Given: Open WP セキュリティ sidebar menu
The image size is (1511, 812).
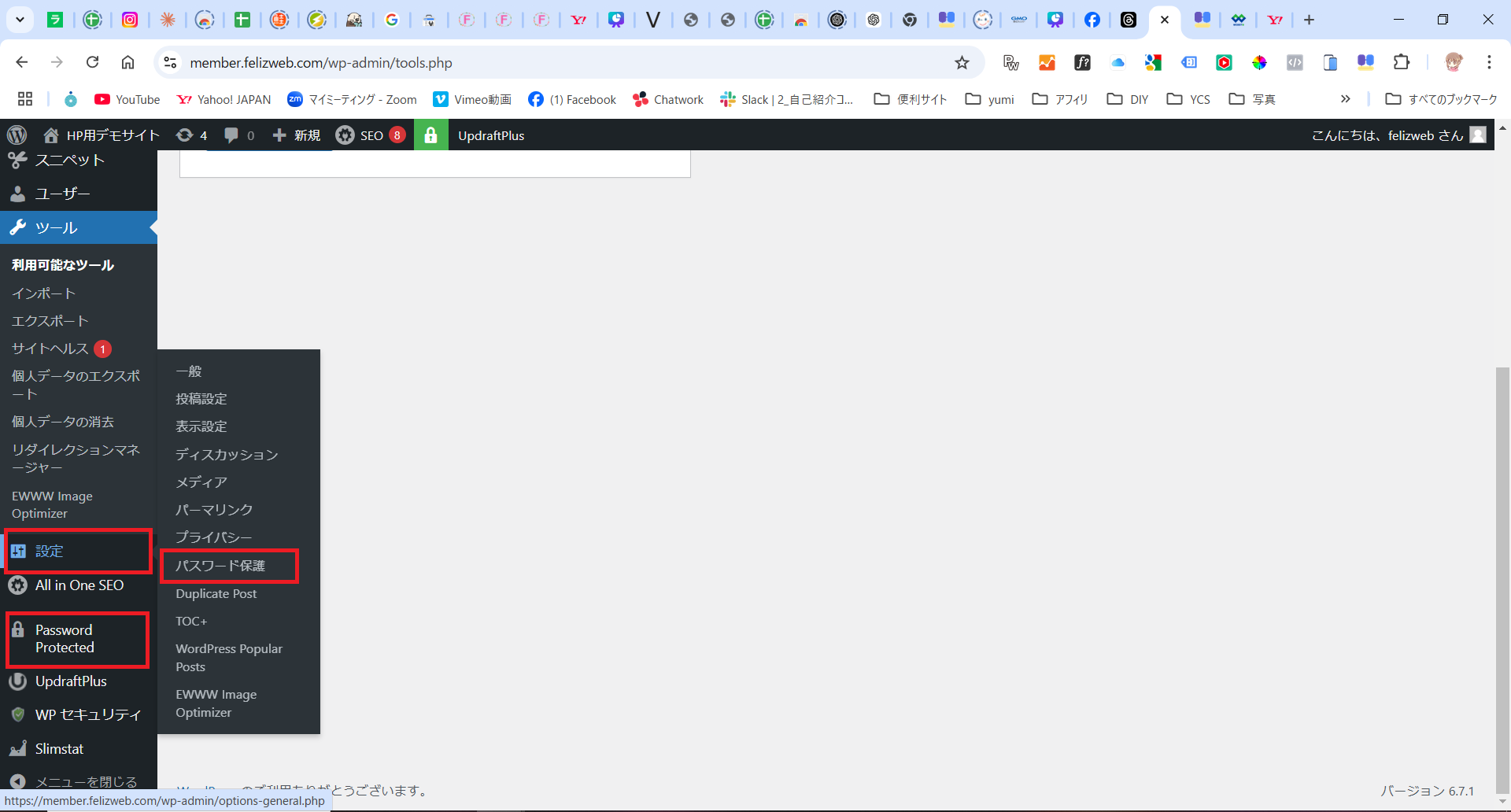Looking at the screenshot, I should [79, 714].
